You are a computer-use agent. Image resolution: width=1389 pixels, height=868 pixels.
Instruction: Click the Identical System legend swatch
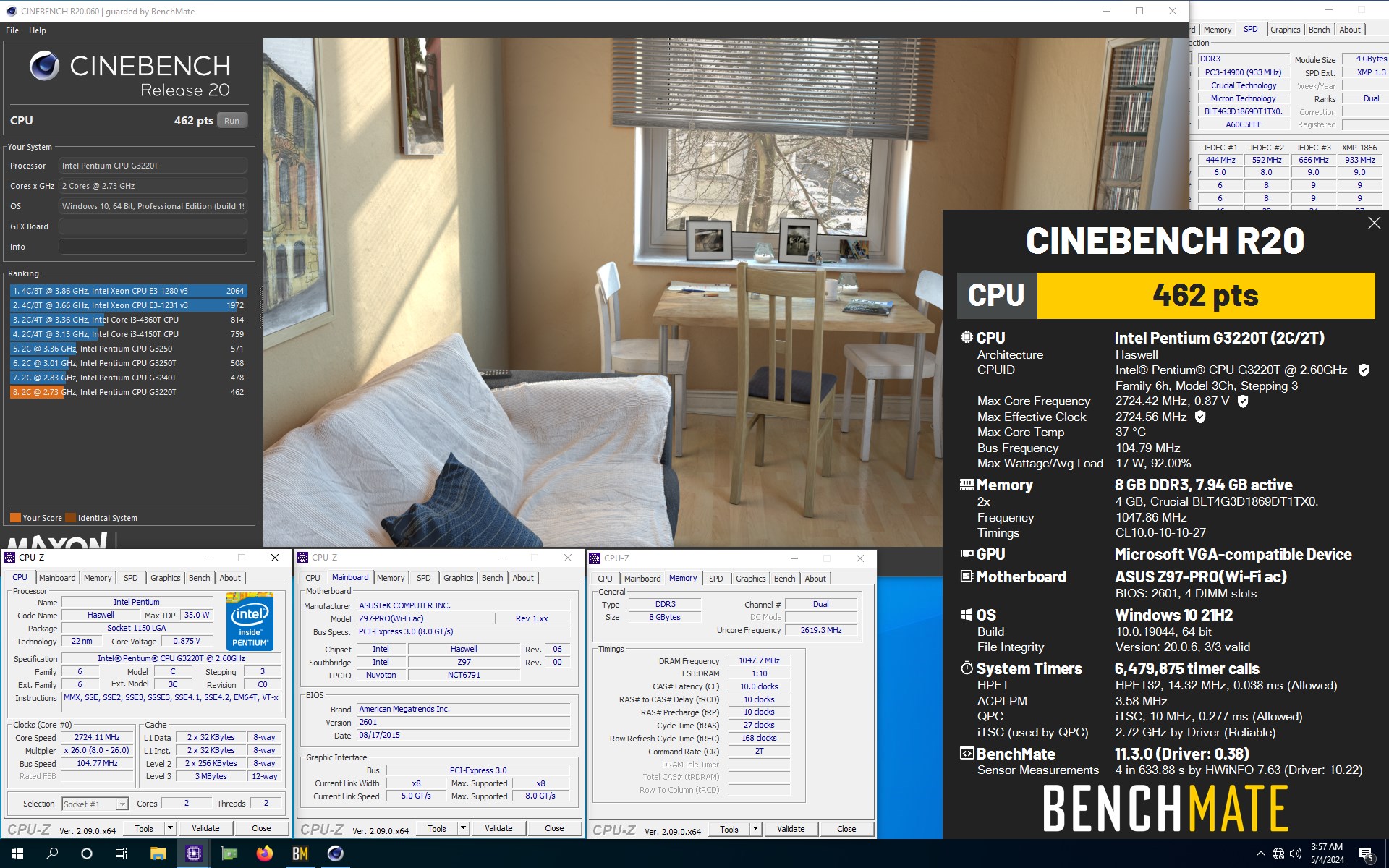(x=70, y=518)
